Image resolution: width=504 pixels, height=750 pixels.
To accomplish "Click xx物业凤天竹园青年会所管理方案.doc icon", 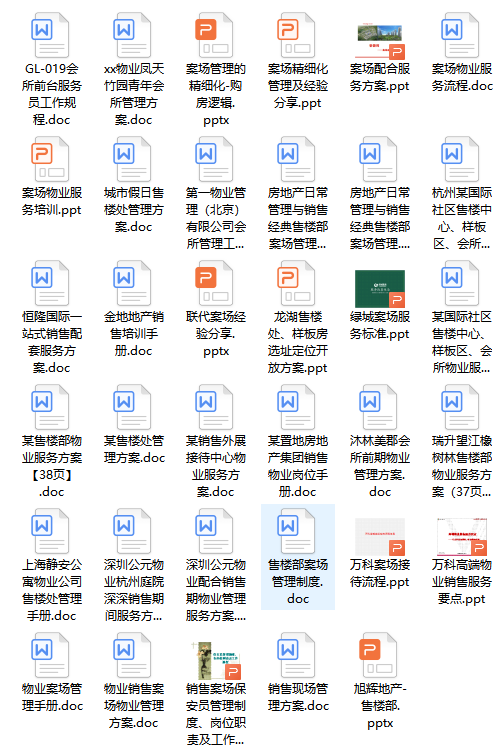I will (133, 35).
